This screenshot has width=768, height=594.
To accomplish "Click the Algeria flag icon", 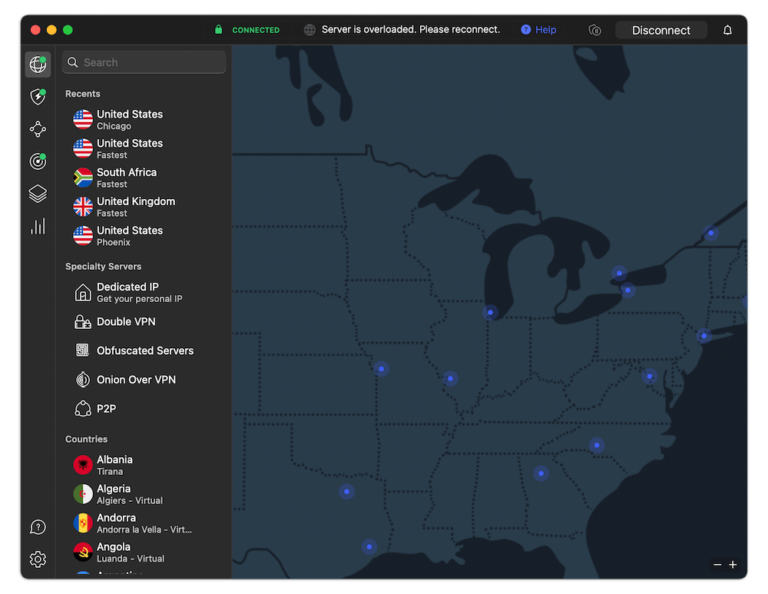I will click(x=83, y=494).
